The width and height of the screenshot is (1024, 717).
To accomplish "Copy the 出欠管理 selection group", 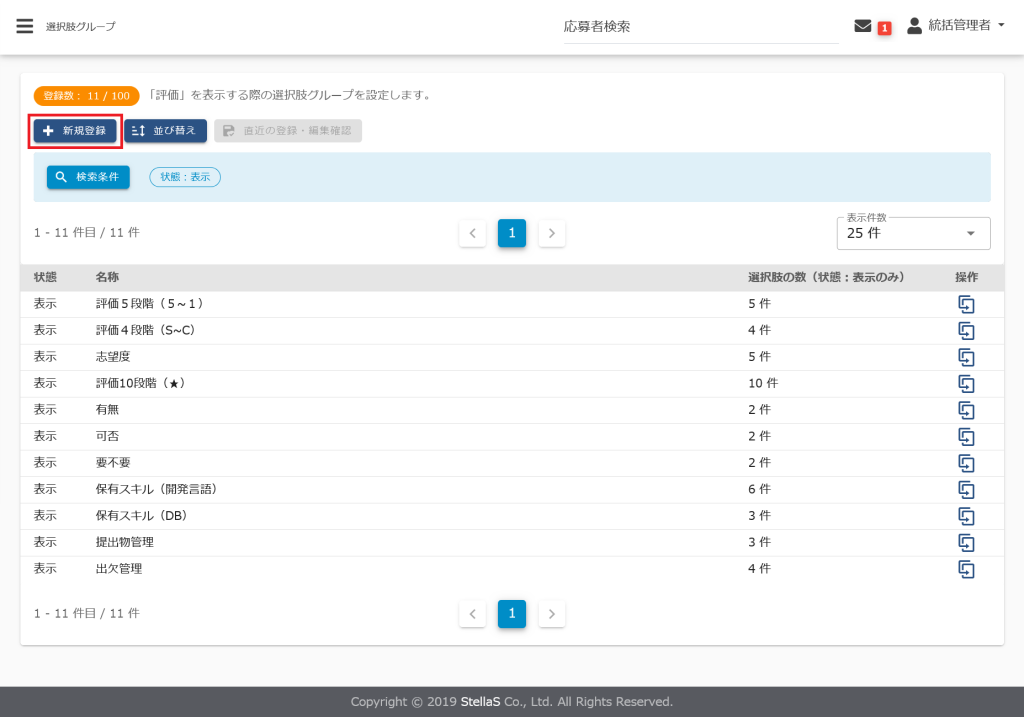I will click(966, 569).
